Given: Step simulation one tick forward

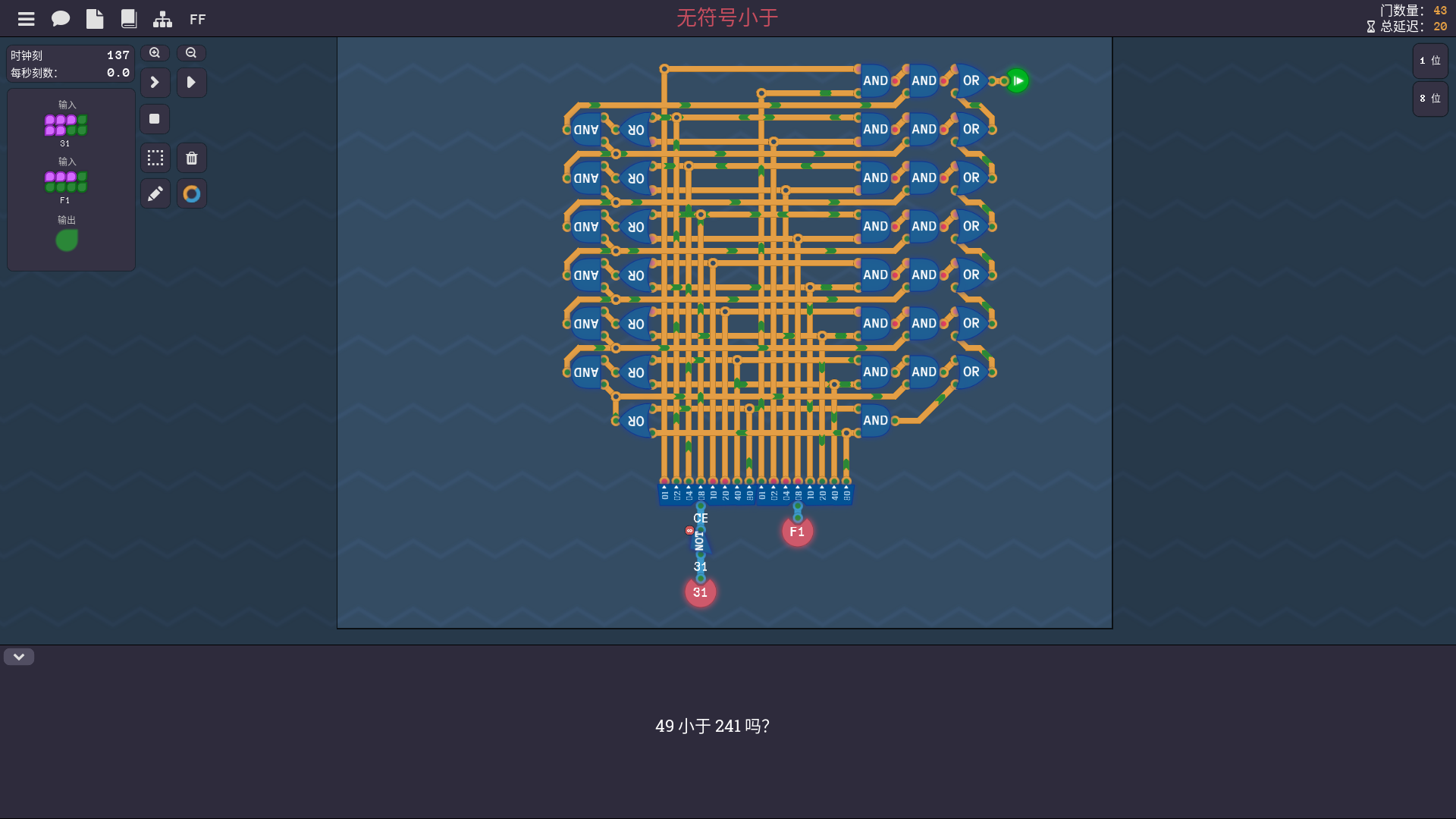Looking at the screenshot, I should click(155, 83).
